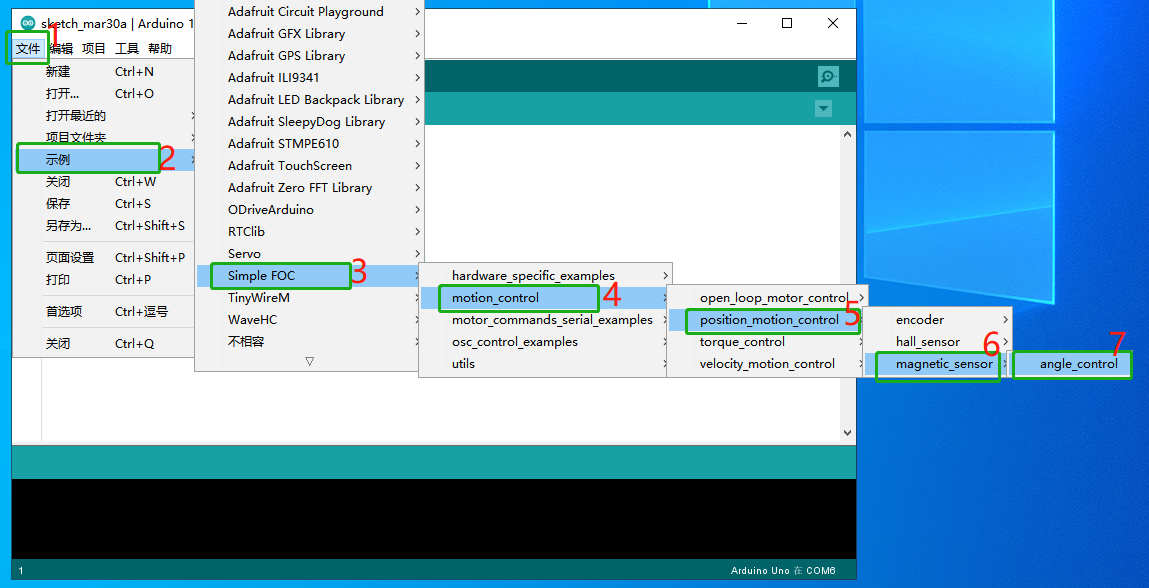Open motor_commands_serial_examples submenu
Screen dimensions: 1149x588
point(545,320)
